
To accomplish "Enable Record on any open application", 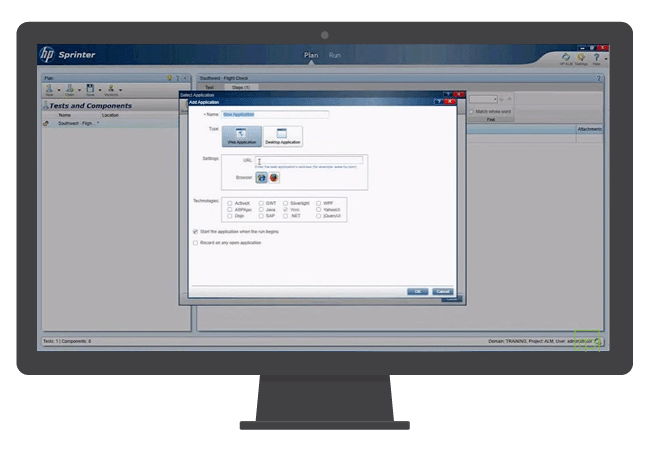I will (x=195, y=243).
